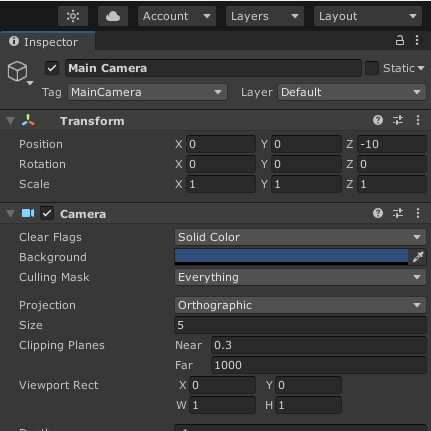Screen dimensions: 431x431
Task: Click the Camera component title
Action: [83, 214]
